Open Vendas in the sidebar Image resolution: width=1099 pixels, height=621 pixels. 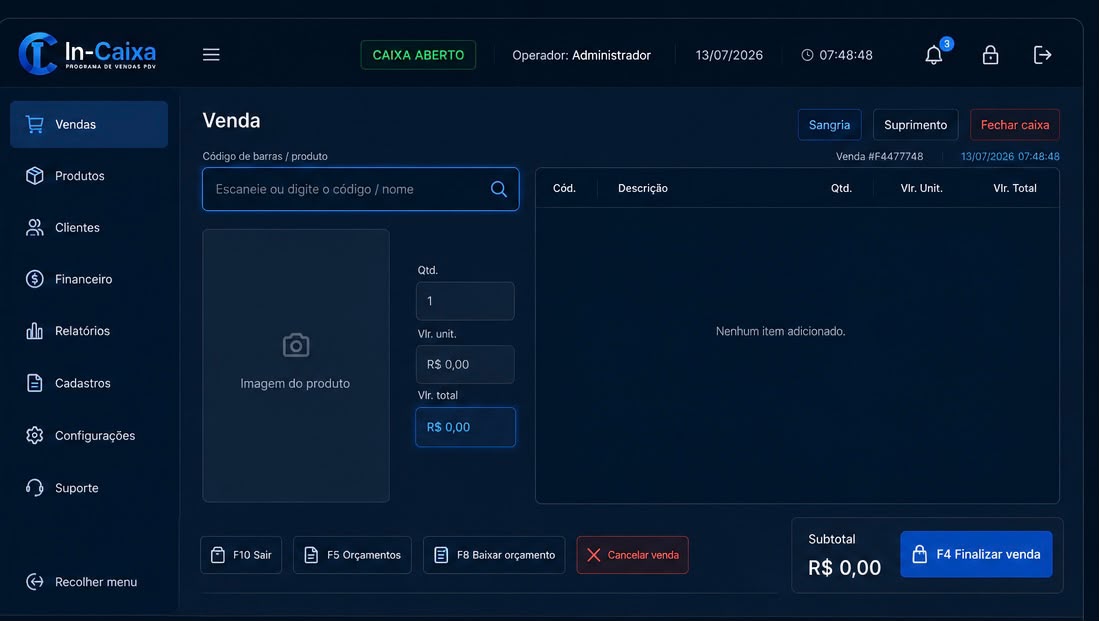pyautogui.click(x=89, y=124)
